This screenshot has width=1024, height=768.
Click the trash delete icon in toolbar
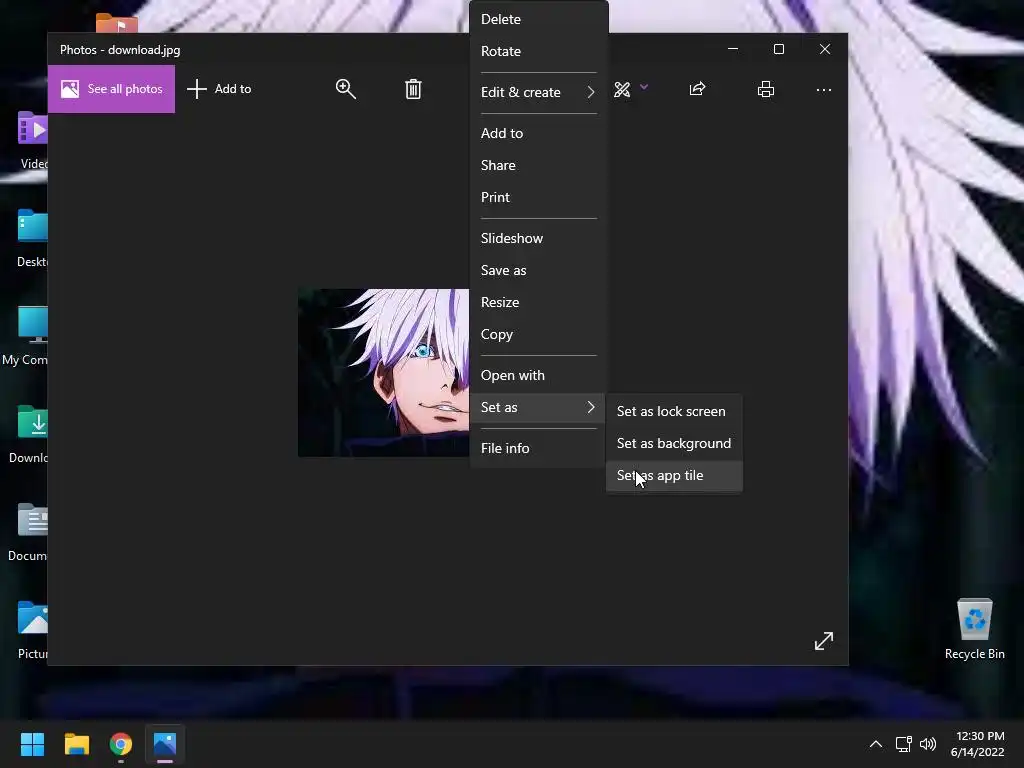point(413,89)
